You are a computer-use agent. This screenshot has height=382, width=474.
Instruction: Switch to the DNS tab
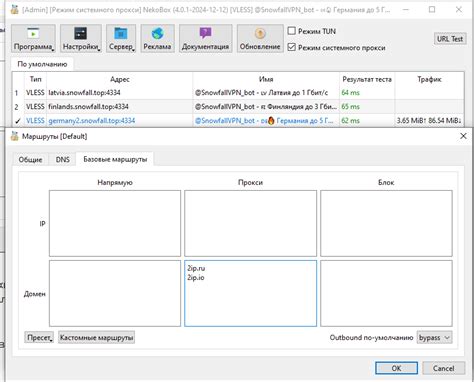pos(63,160)
